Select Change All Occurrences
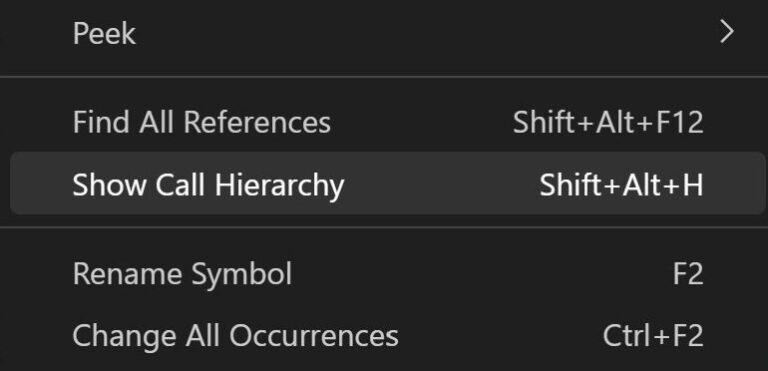The height and width of the screenshot is (371, 768). tap(384, 336)
